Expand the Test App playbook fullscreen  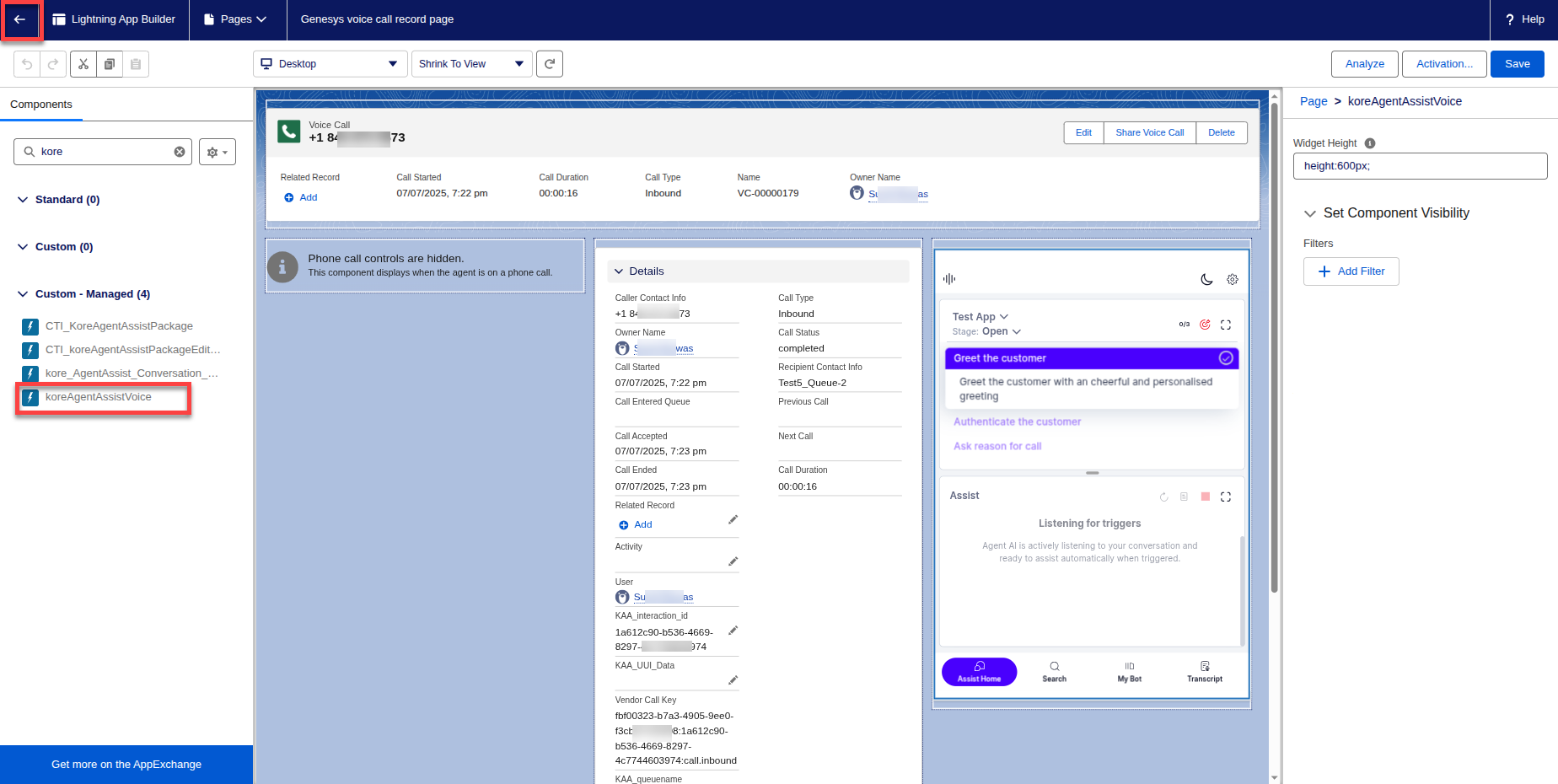click(1226, 325)
